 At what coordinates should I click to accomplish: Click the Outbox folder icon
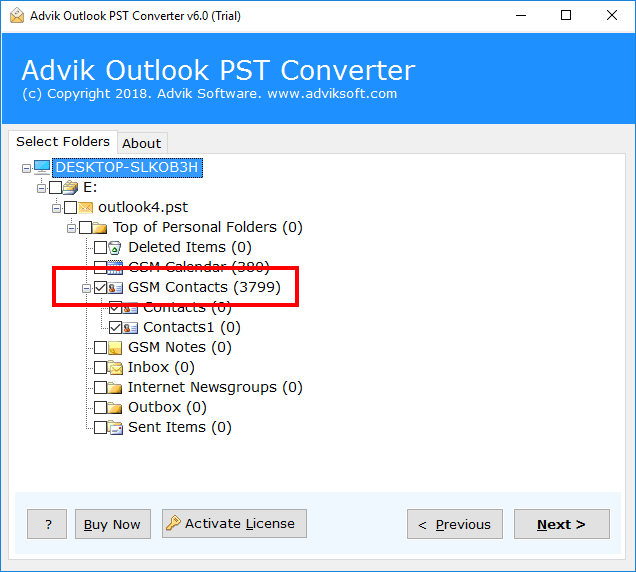115,407
